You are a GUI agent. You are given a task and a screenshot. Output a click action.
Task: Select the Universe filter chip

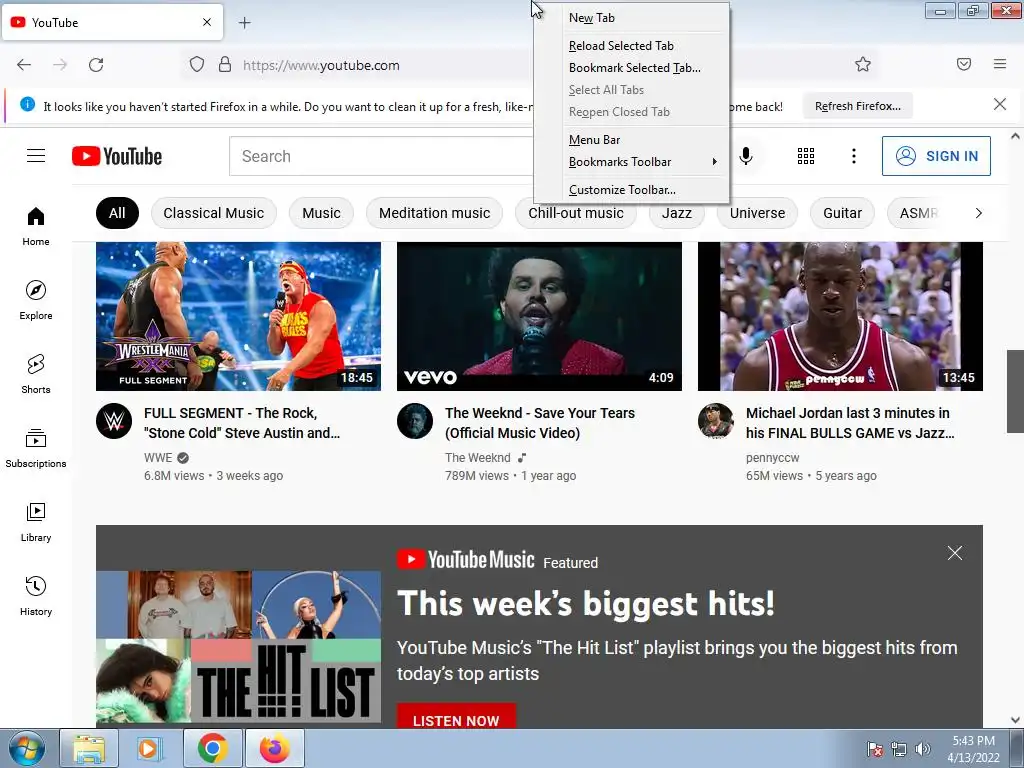pos(758,213)
